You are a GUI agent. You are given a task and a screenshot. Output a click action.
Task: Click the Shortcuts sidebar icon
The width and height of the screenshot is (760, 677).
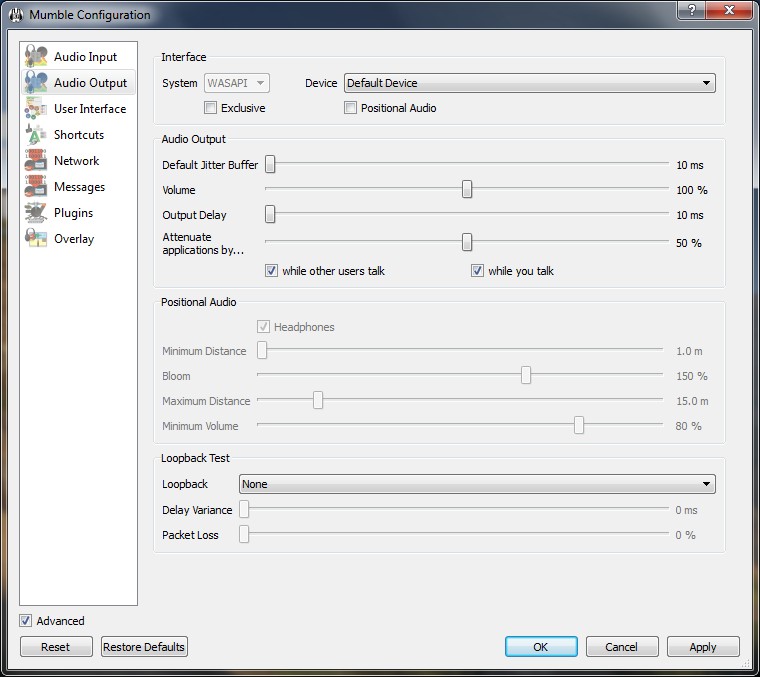coord(36,135)
